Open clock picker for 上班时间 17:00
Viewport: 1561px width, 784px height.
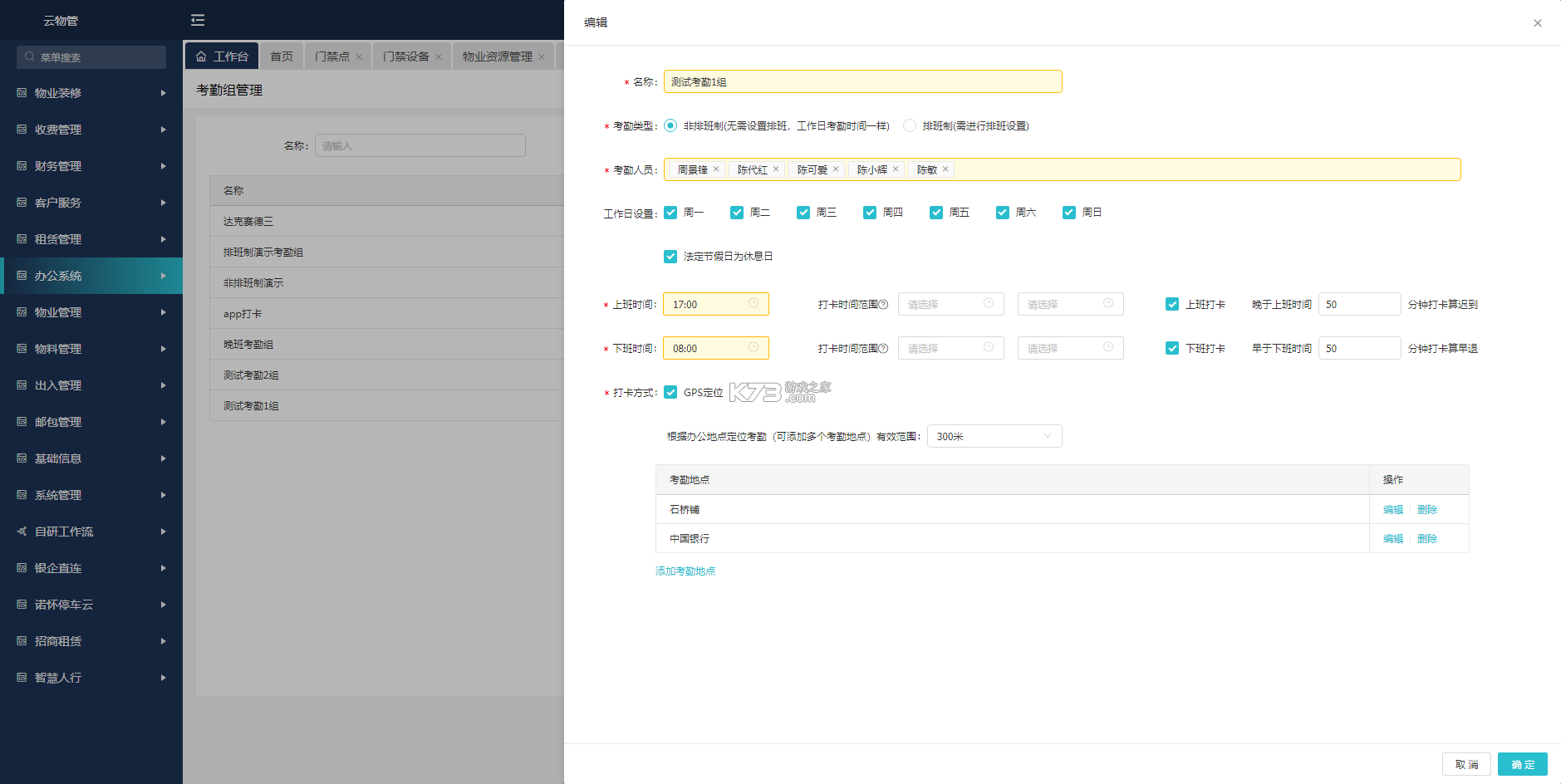pos(754,303)
